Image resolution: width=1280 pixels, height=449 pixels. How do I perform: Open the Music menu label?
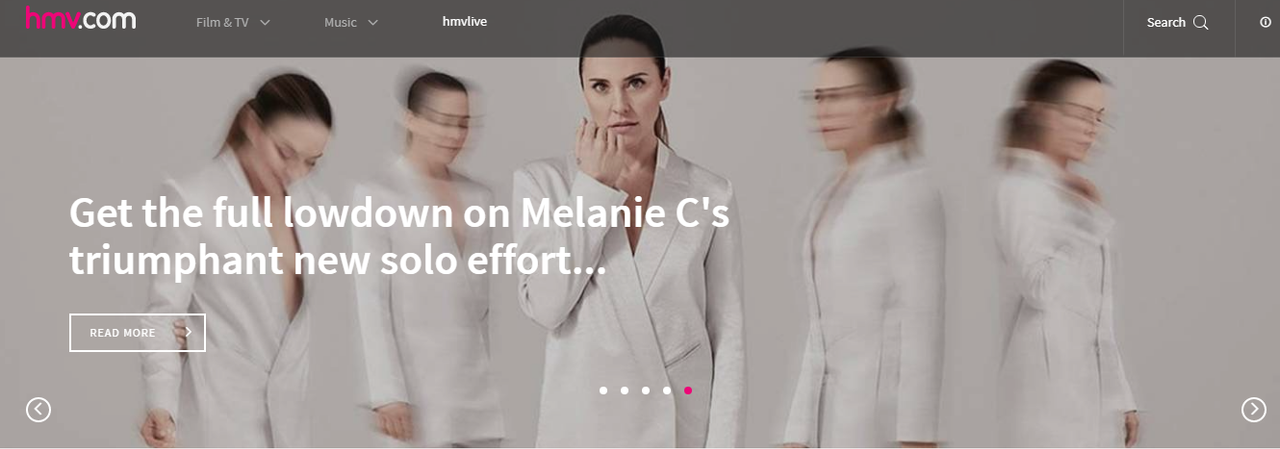point(340,23)
